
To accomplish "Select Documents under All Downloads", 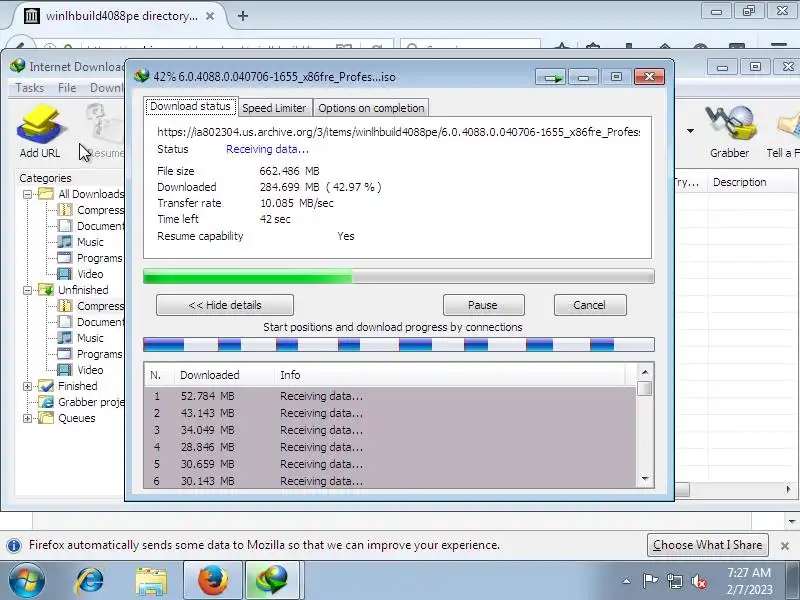I will 91,226.
